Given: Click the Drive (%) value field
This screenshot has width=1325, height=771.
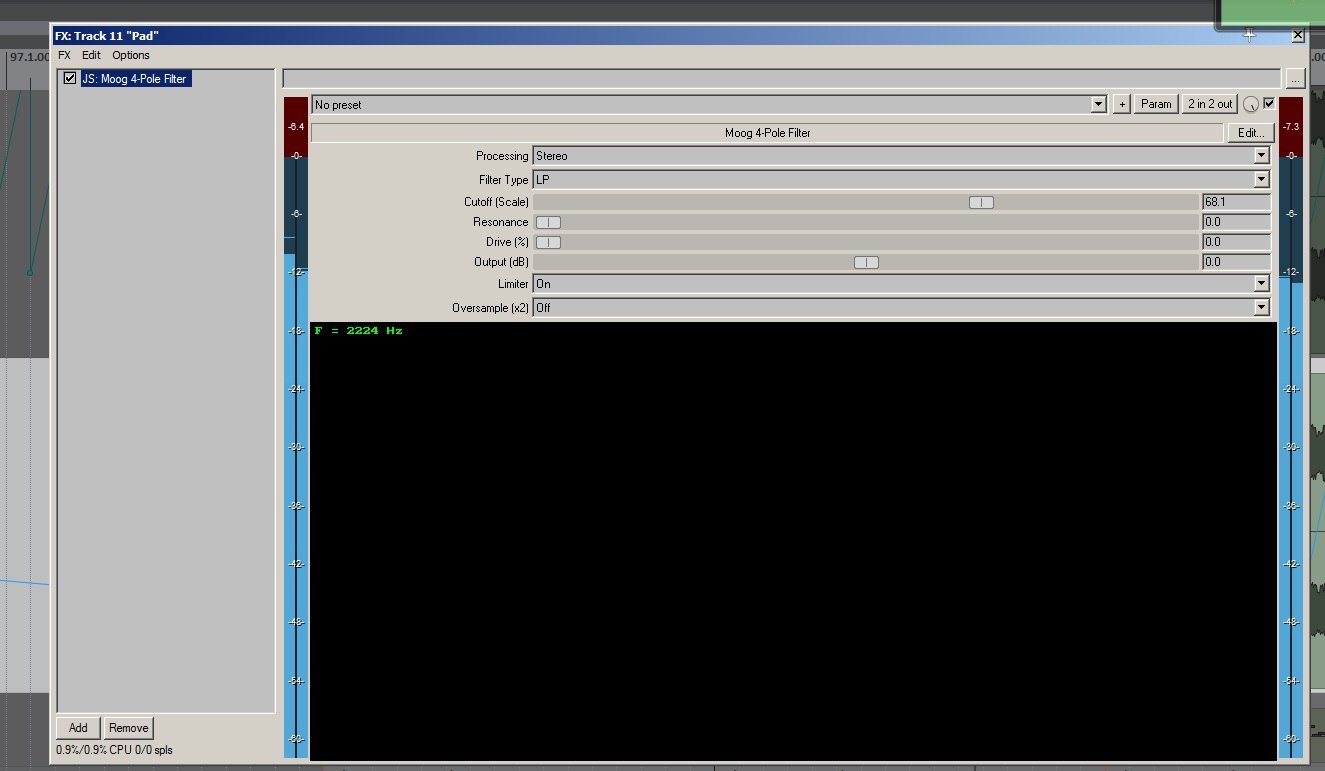Looking at the screenshot, I should 1236,242.
